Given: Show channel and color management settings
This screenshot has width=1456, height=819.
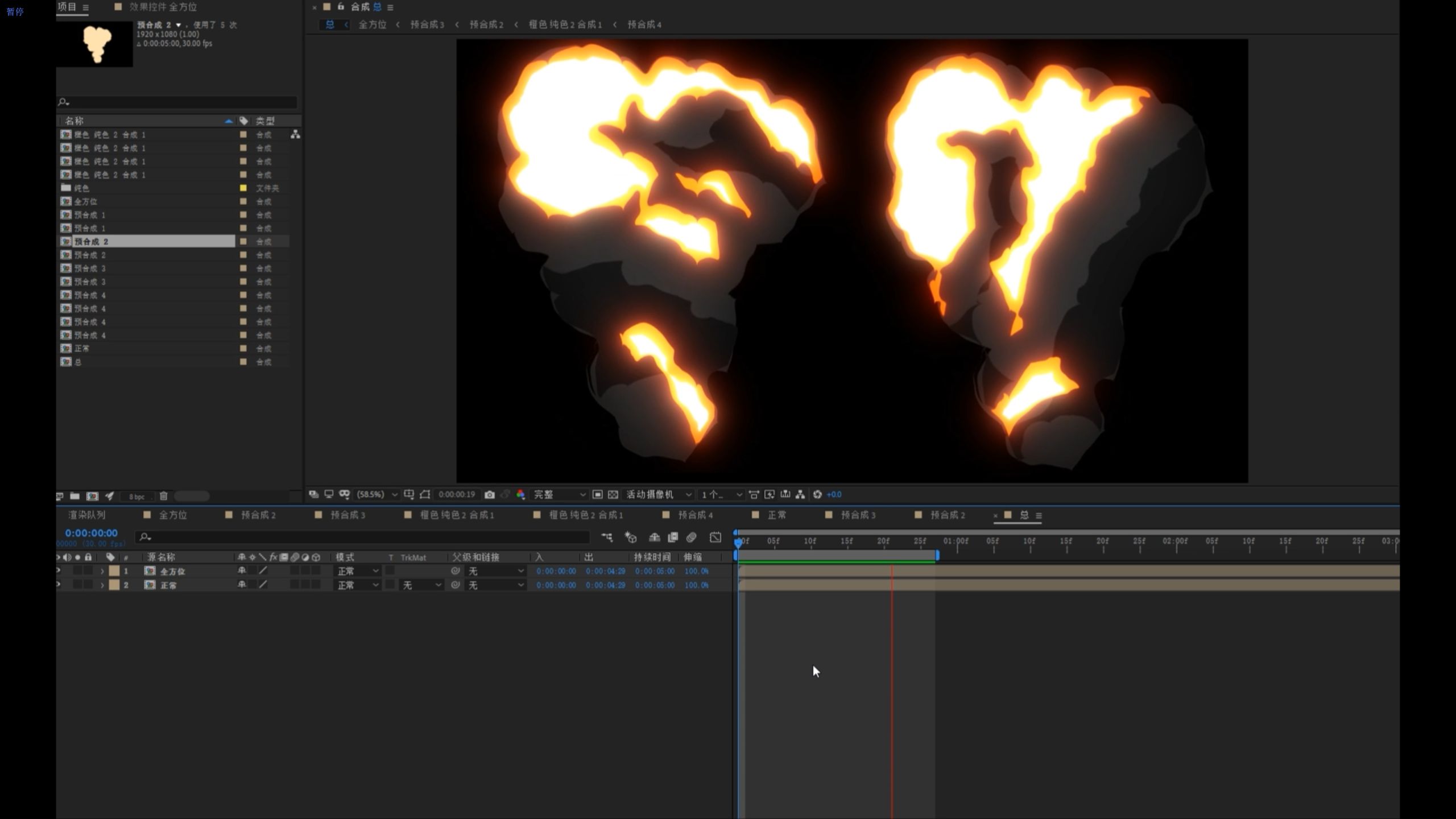Looking at the screenshot, I should coord(520,494).
